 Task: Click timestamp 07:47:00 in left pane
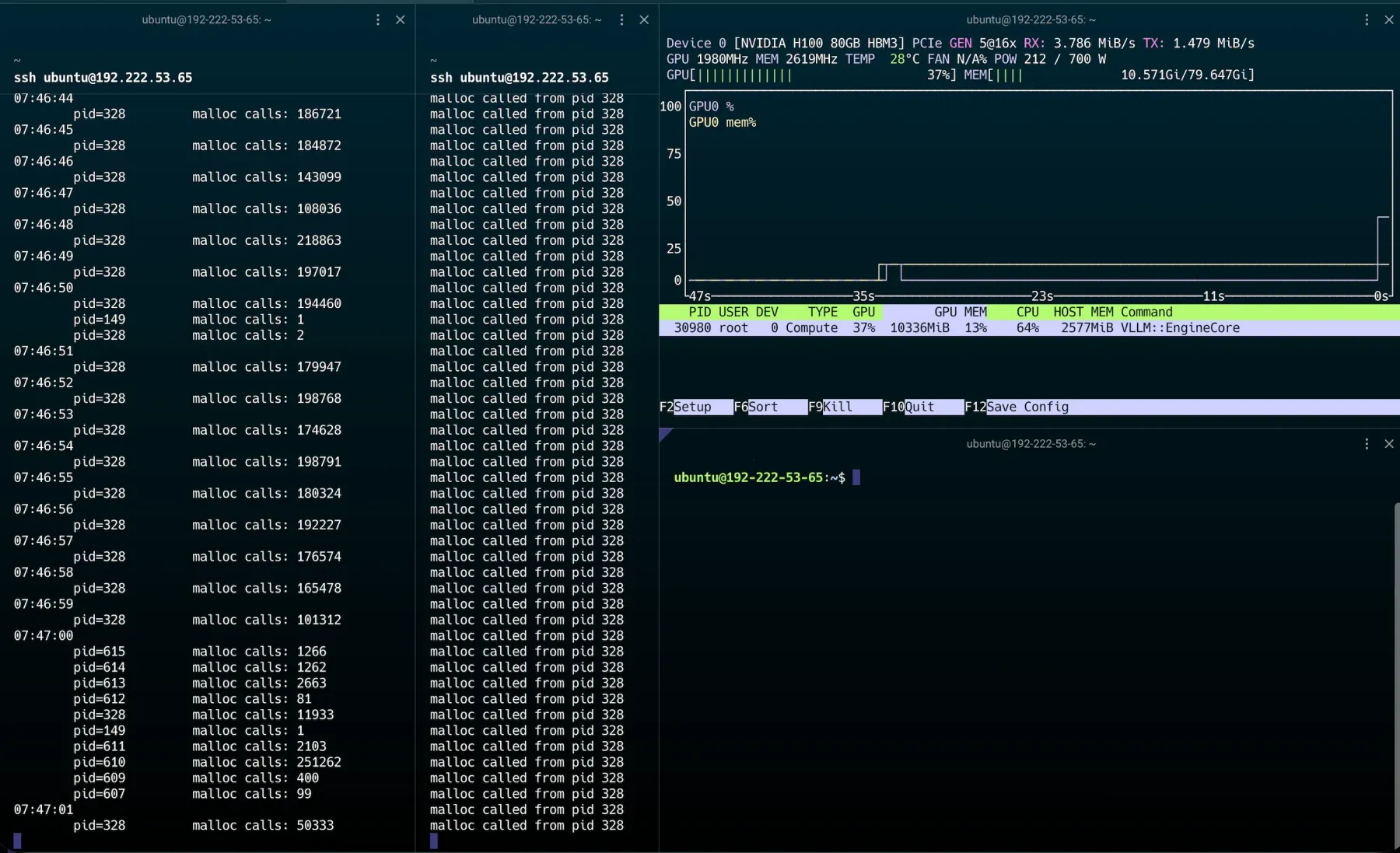tap(44, 635)
